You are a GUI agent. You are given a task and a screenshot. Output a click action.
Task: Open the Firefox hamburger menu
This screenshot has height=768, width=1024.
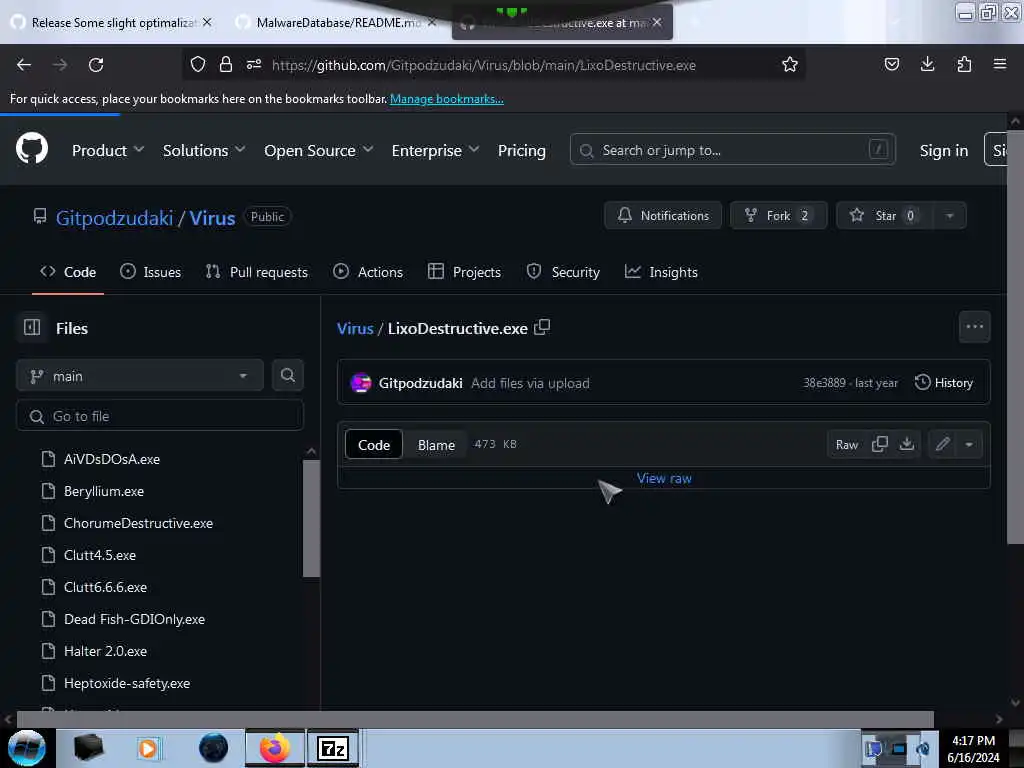coord(999,64)
